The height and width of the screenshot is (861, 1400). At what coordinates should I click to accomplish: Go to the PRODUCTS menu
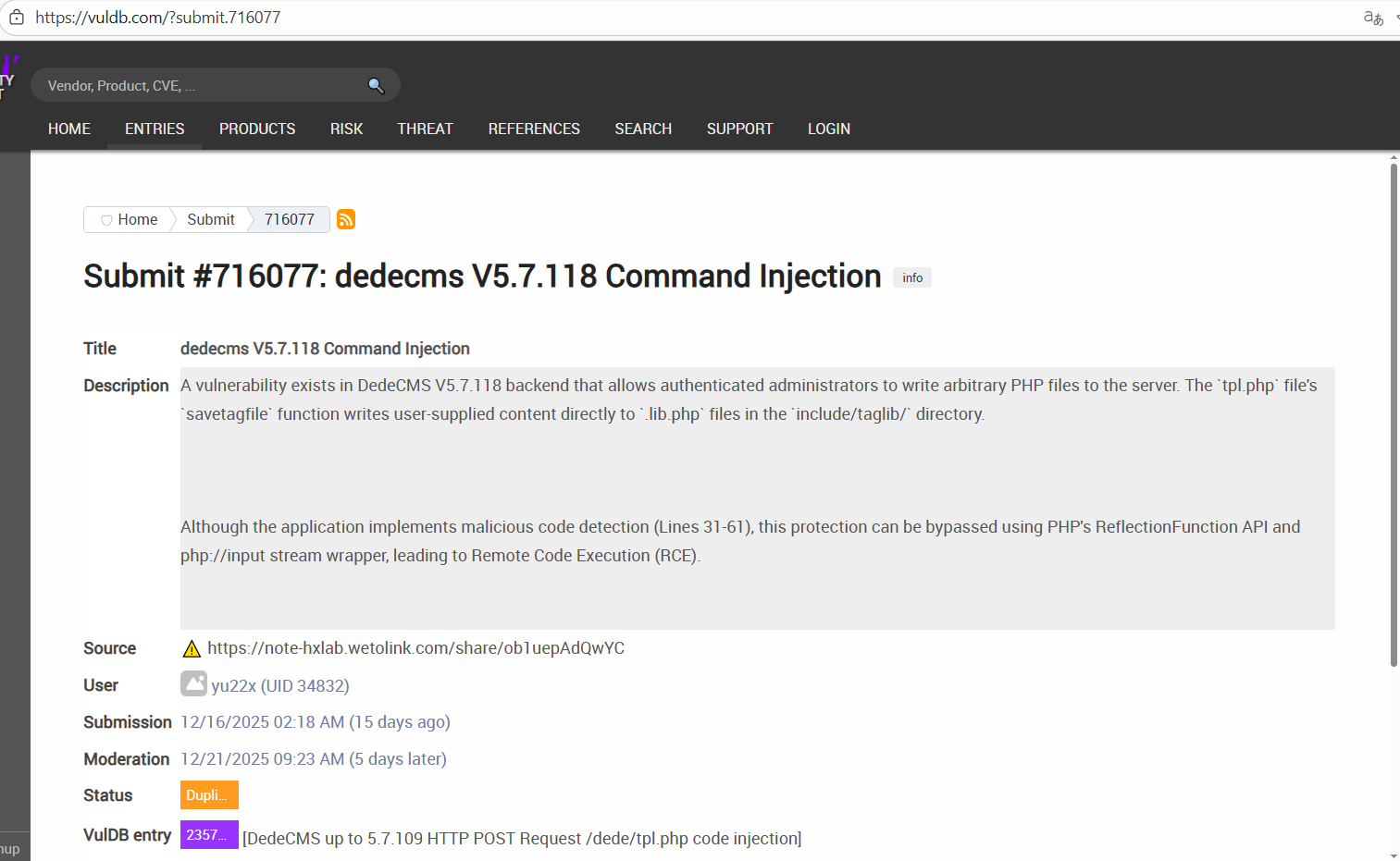click(257, 129)
